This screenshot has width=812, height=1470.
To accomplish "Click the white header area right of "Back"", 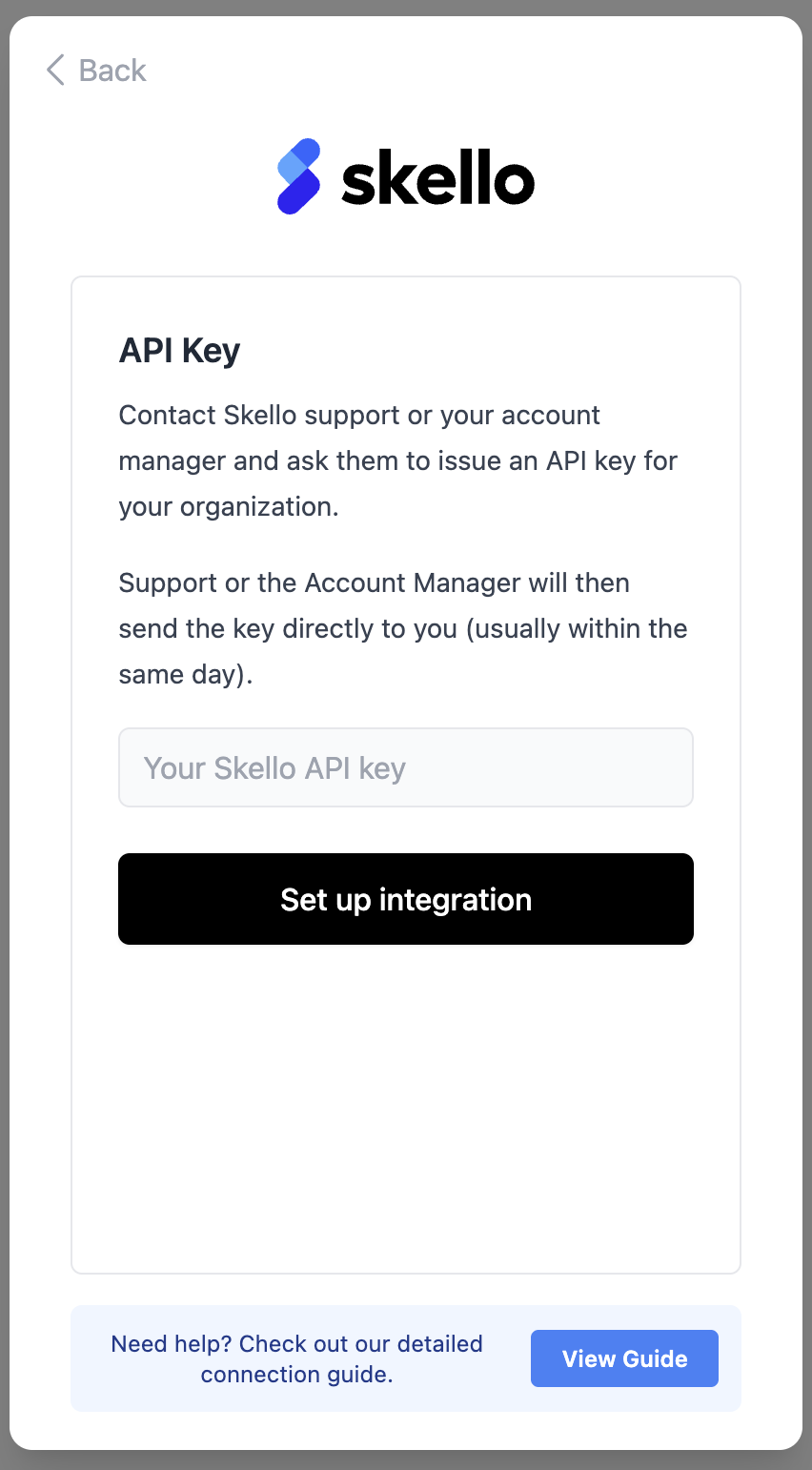I will tap(477, 71).
